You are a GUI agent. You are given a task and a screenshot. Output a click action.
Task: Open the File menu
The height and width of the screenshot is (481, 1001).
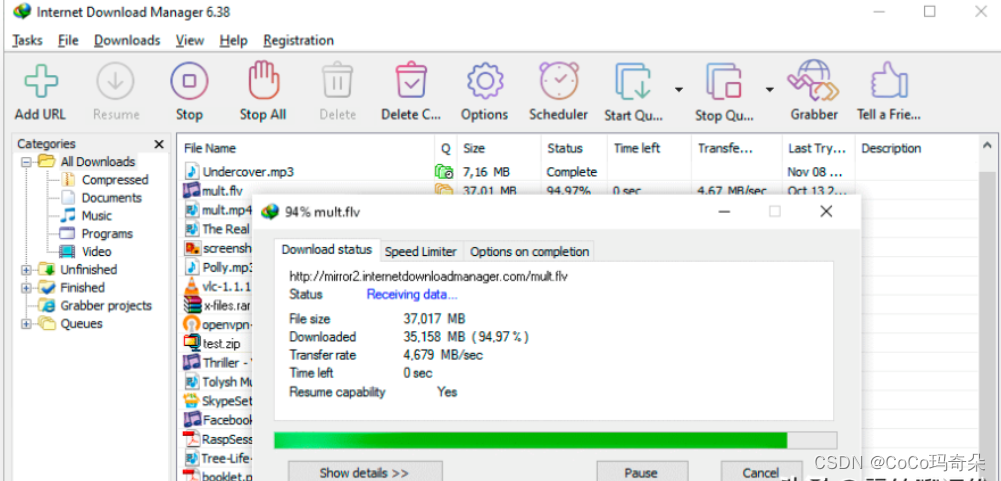[x=68, y=40]
